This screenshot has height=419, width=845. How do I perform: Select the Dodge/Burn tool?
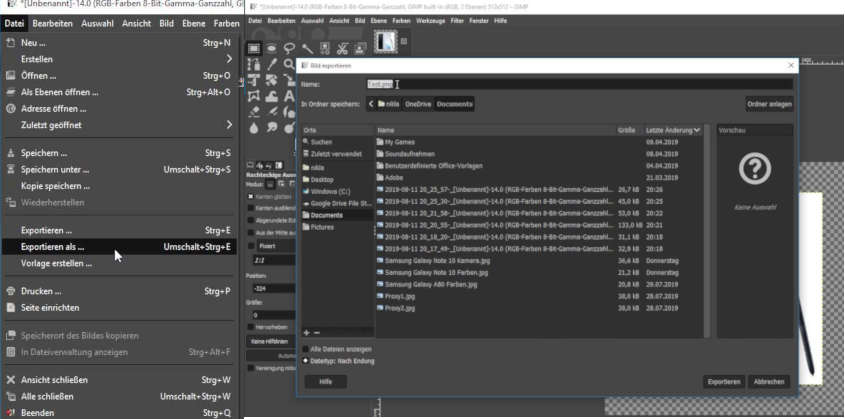(x=289, y=128)
